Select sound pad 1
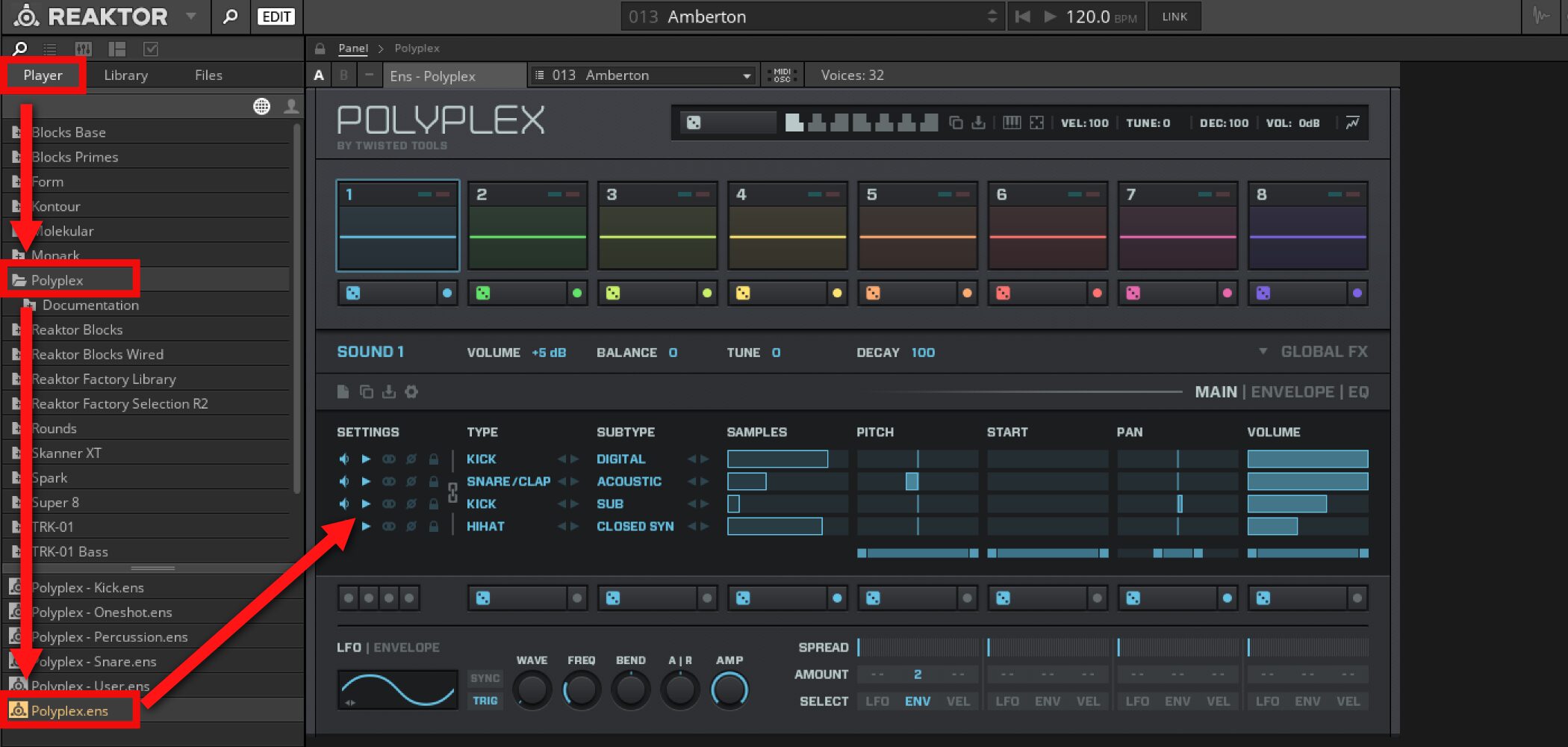1568x747 pixels. click(398, 226)
